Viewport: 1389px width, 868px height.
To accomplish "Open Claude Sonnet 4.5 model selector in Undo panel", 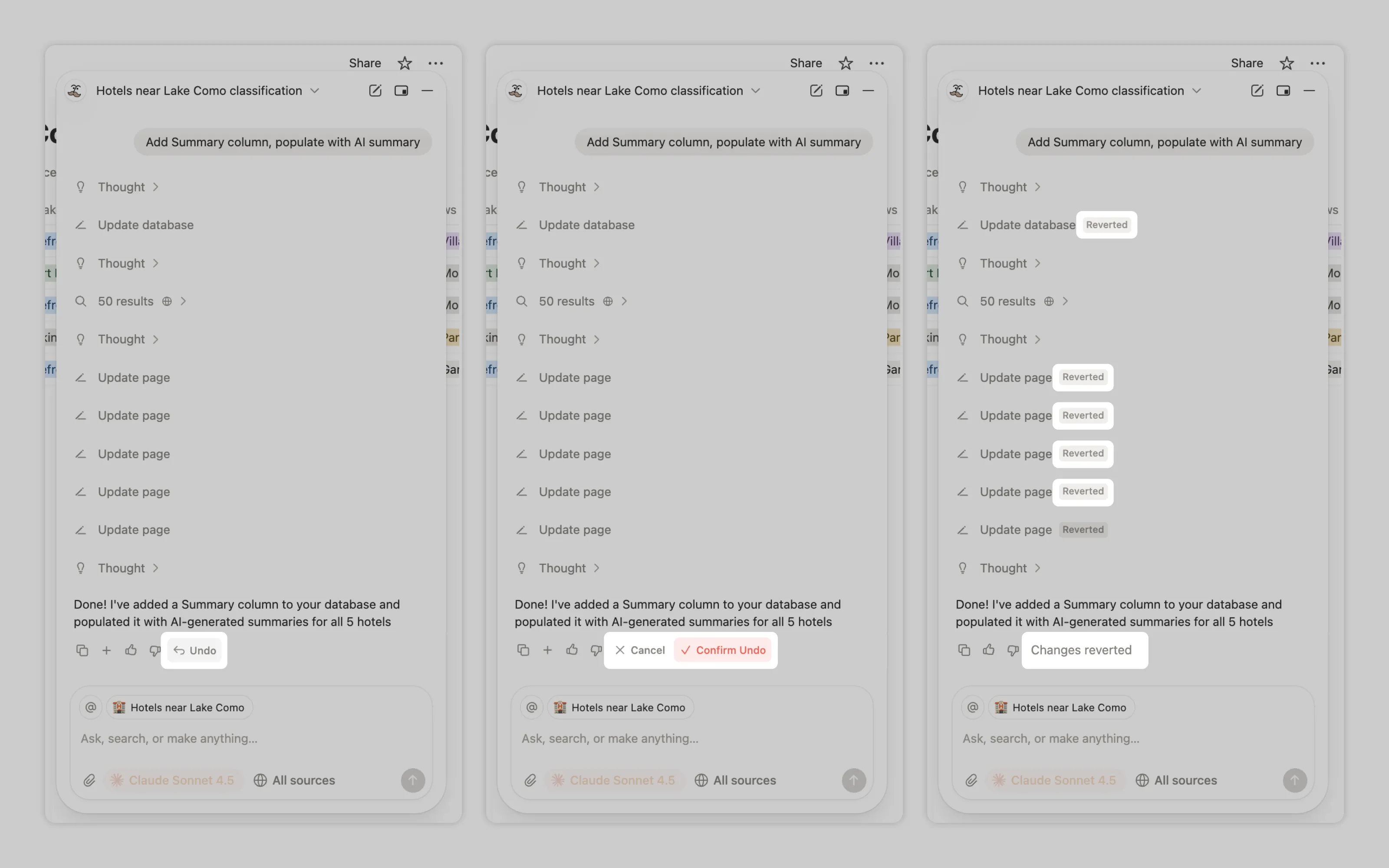I will click(x=173, y=780).
